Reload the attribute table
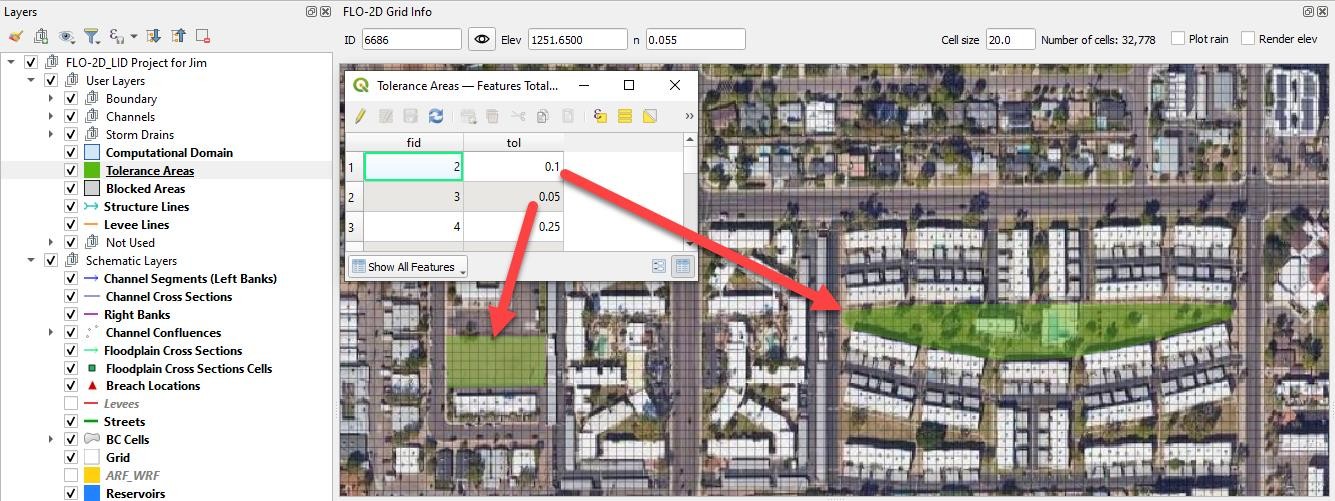Viewport: 1335px width, 501px height. coord(436,117)
